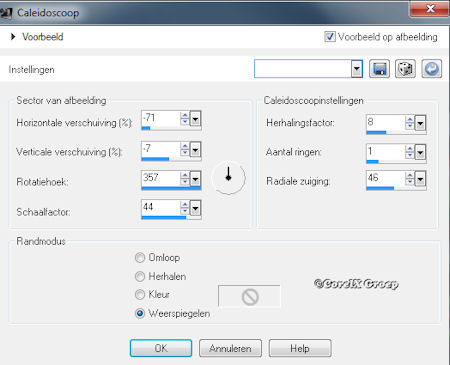
Task: Decrease Aantal ringen with down arrow
Action: coord(410,156)
